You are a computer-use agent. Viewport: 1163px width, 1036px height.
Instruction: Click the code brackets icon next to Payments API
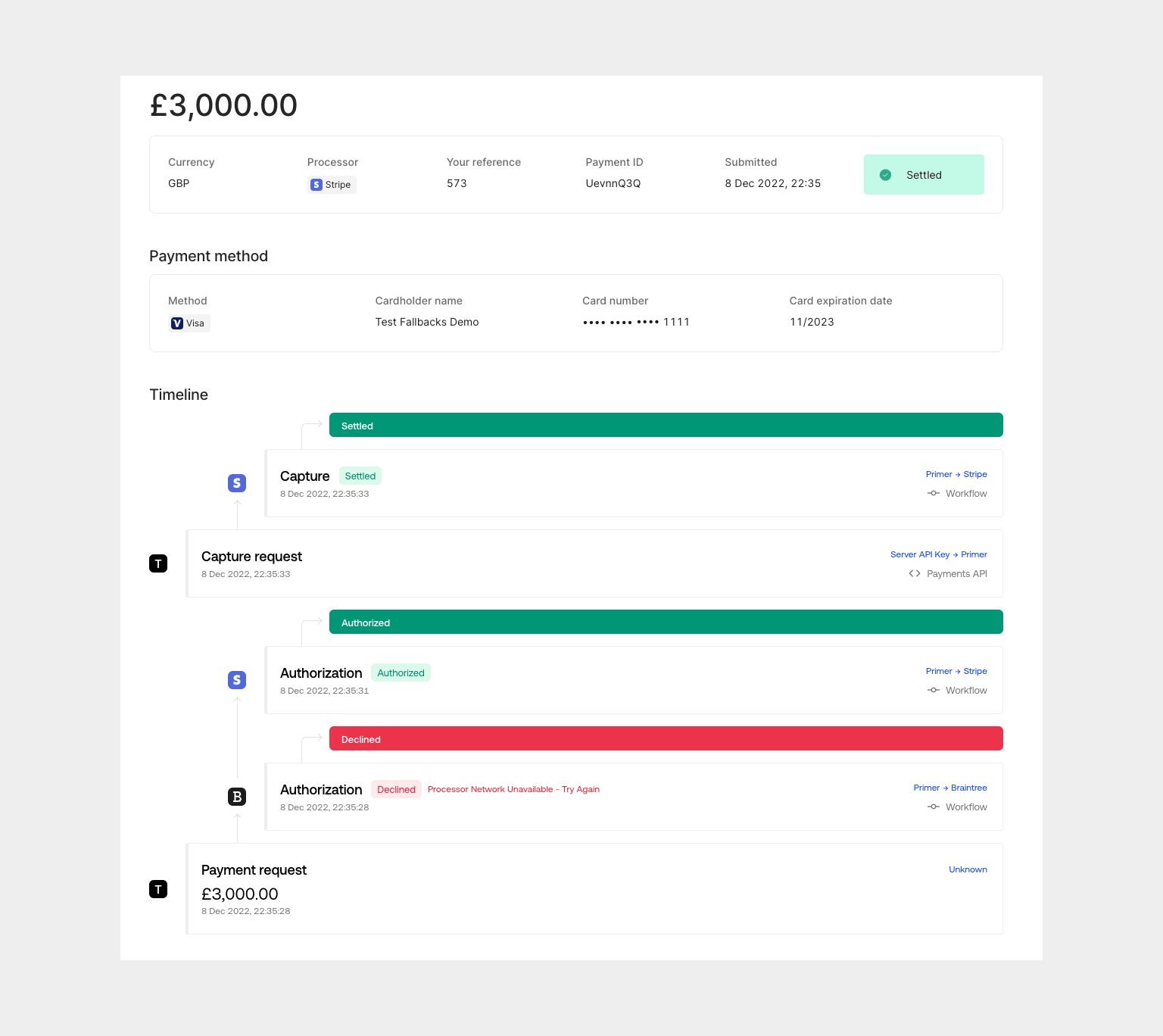pyautogui.click(x=915, y=574)
